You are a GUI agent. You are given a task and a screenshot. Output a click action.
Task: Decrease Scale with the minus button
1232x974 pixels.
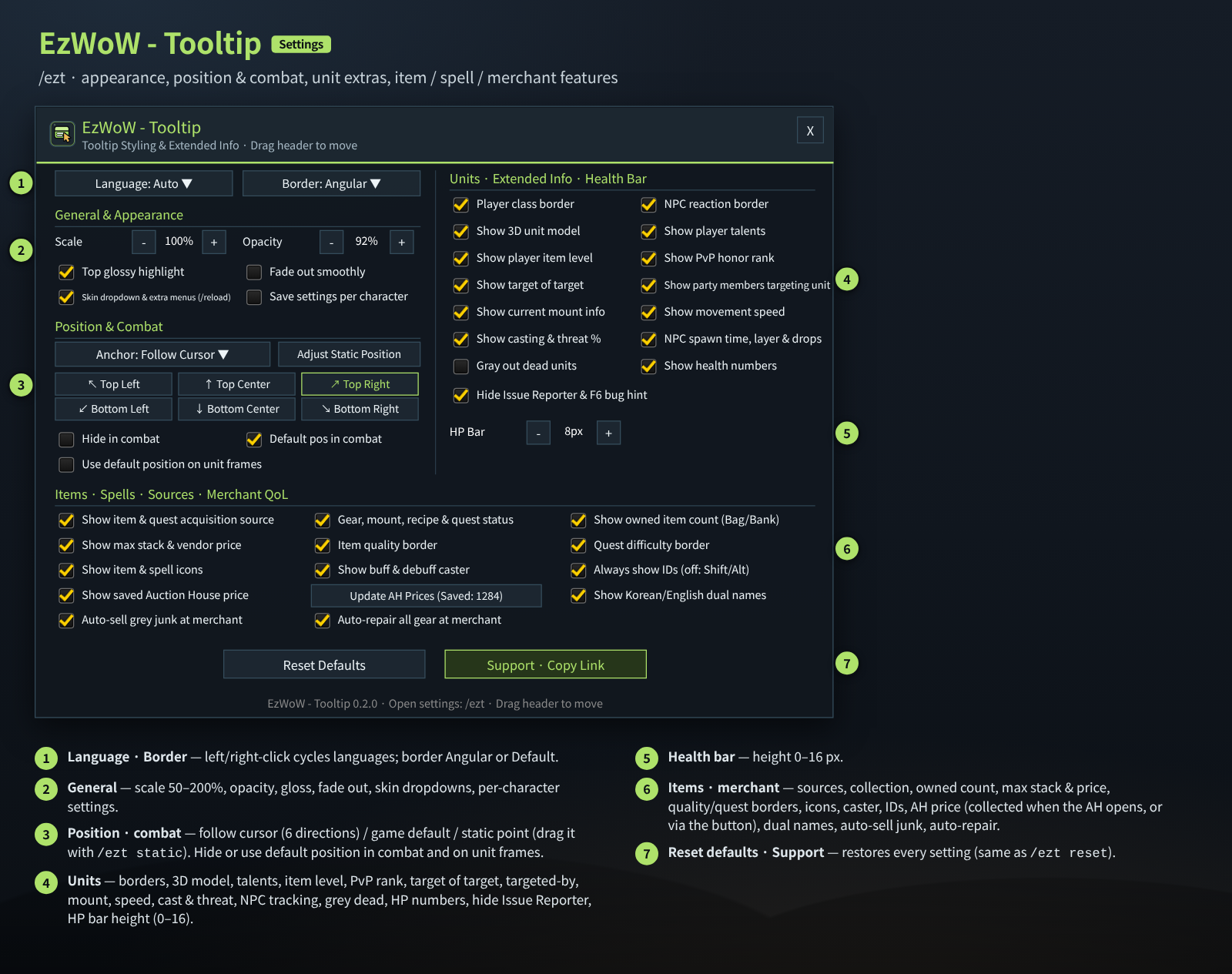[143, 242]
